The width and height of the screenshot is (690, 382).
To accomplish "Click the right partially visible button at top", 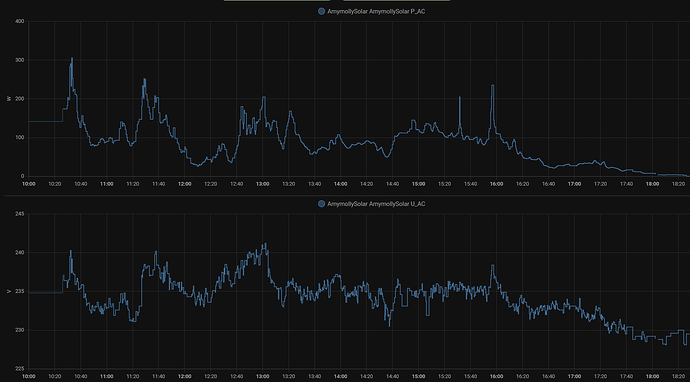I will [396, 0].
